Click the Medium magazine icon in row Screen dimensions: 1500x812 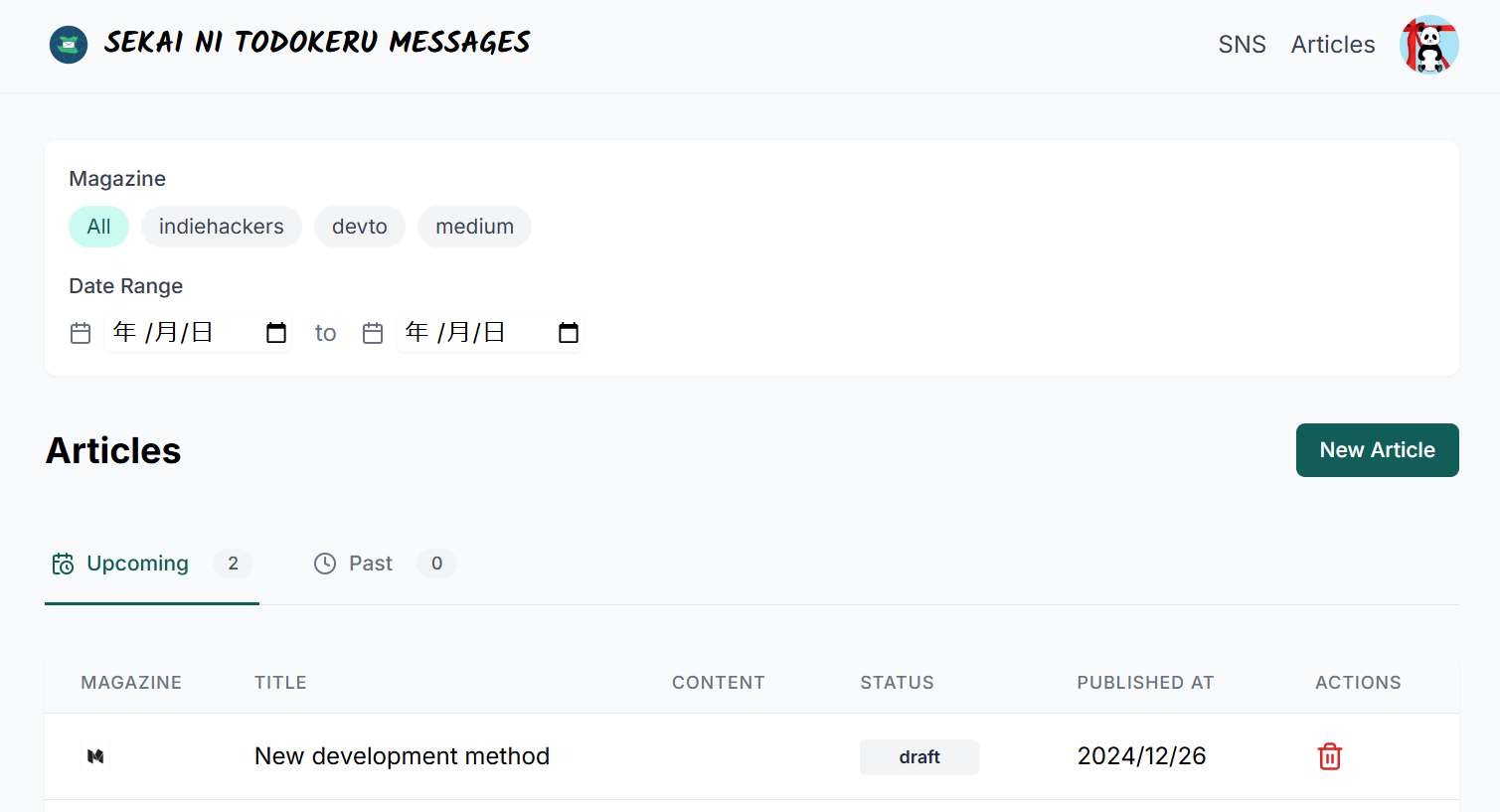pyautogui.click(x=95, y=756)
